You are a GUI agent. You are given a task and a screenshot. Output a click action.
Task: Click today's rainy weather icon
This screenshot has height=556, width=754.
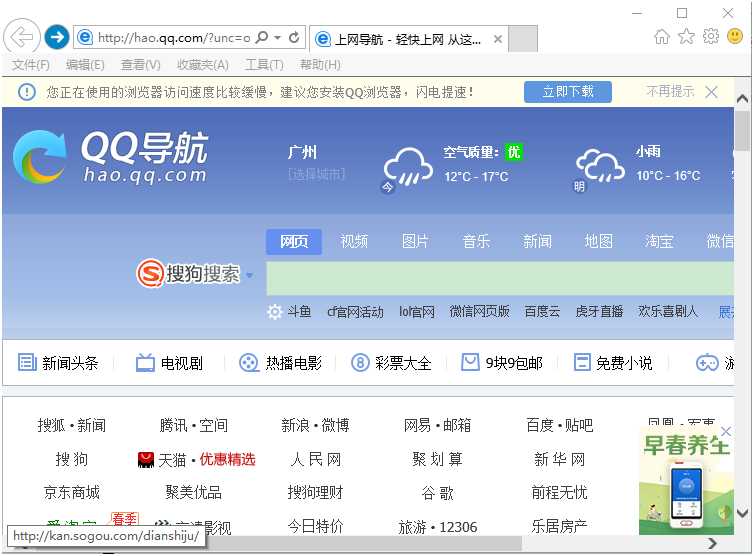pyautogui.click(x=408, y=167)
